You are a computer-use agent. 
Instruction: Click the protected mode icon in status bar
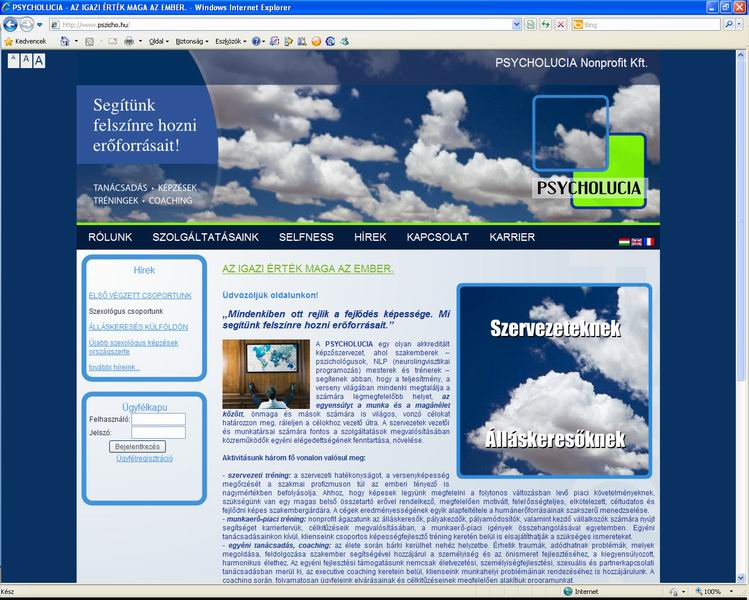[x=673, y=592]
